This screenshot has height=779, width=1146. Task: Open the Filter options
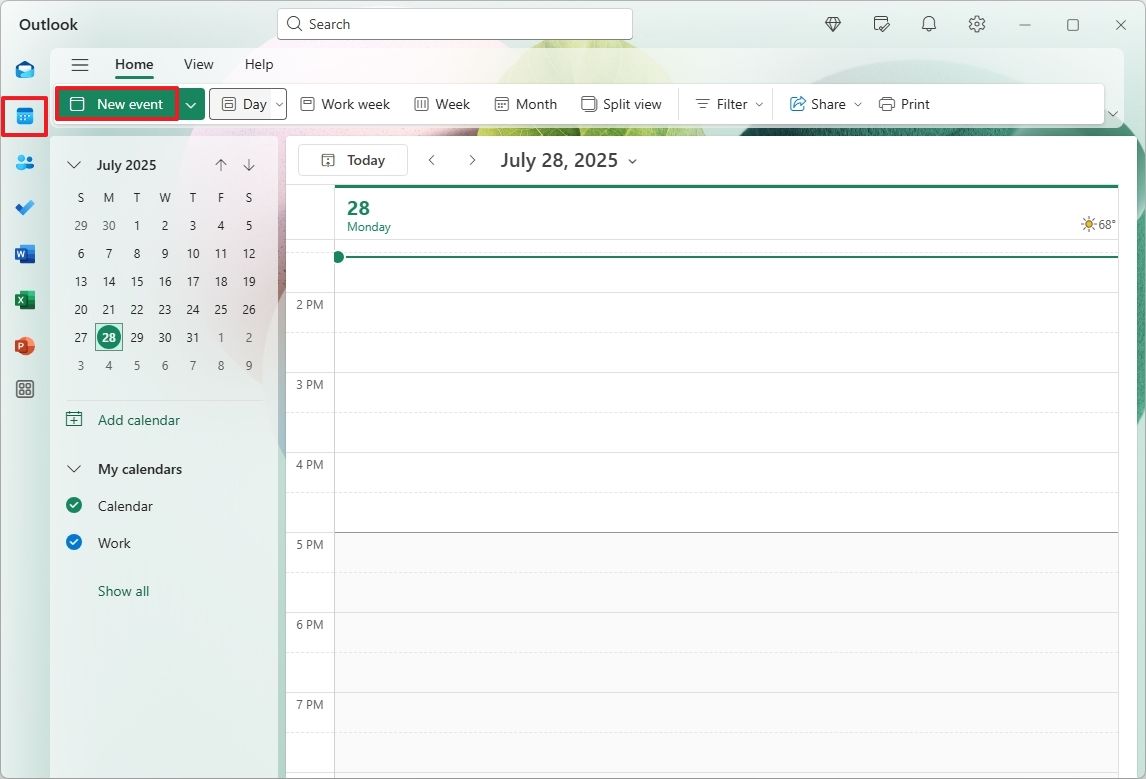click(727, 103)
